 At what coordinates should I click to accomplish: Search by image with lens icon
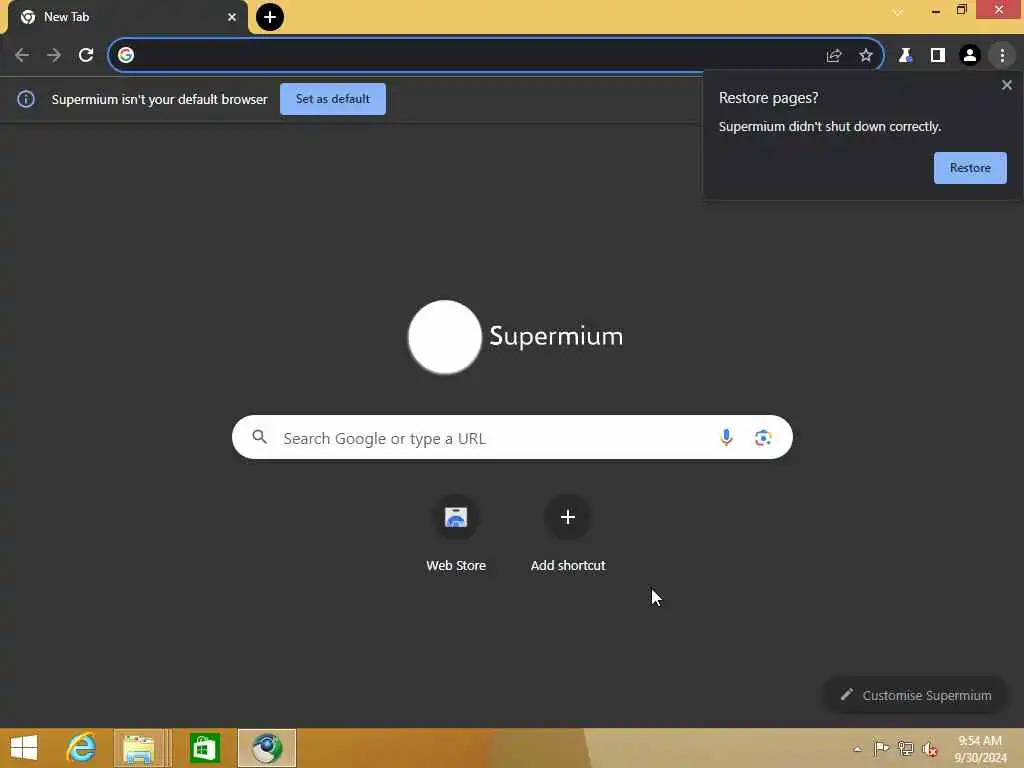tap(763, 438)
